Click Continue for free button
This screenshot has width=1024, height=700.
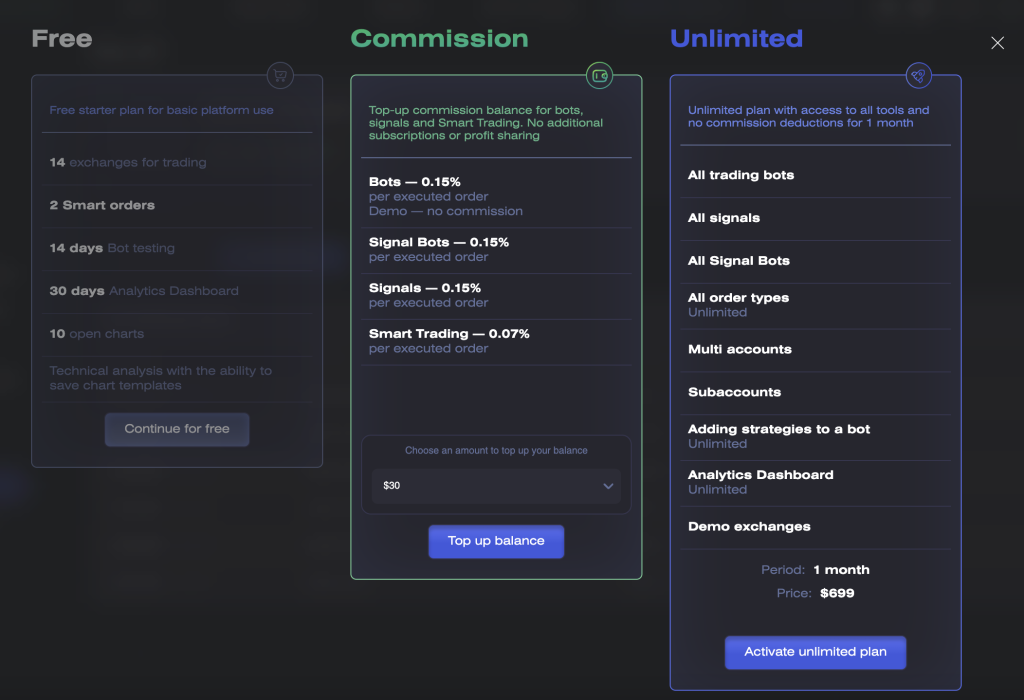pos(177,429)
